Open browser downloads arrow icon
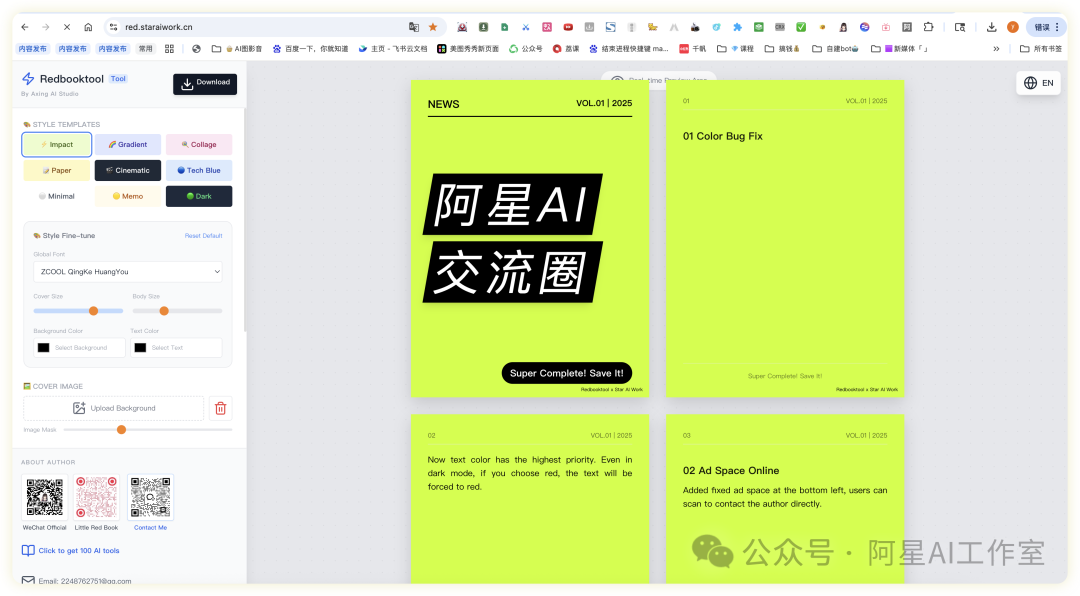Viewport: 1080px width, 596px height. click(x=991, y=27)
